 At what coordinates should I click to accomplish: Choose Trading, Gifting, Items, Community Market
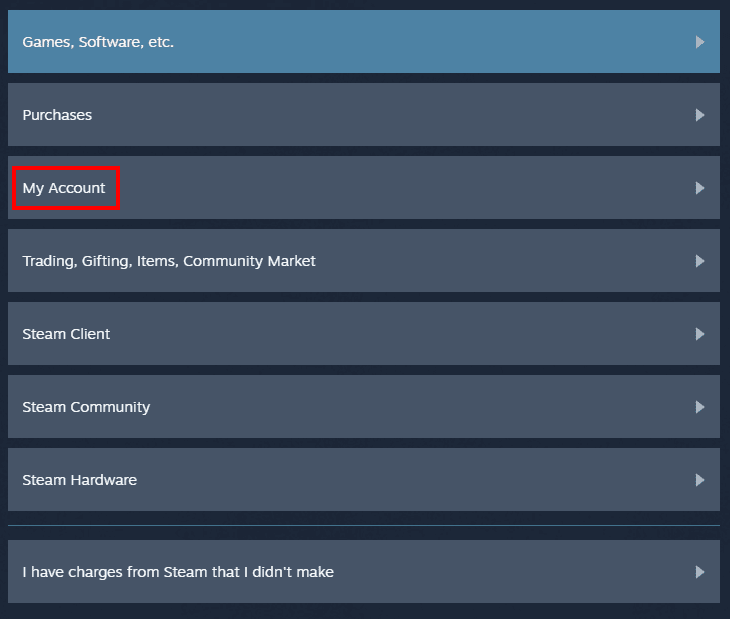pyautogui.click(x=169, y=261)
